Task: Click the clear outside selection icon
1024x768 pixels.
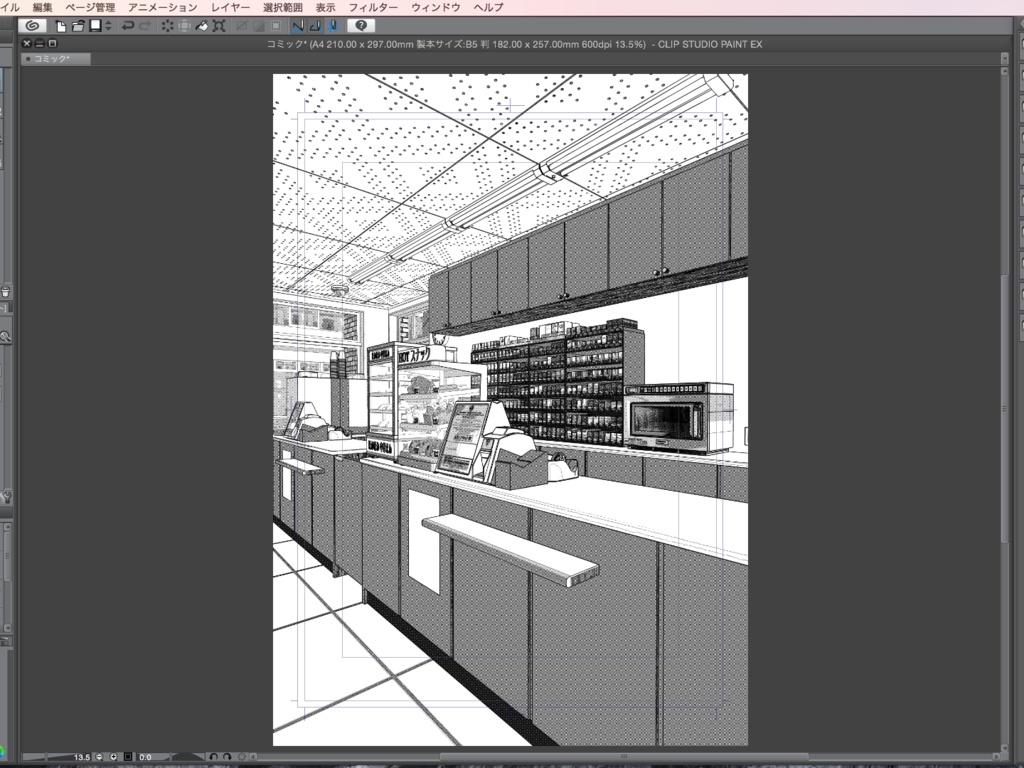Action: point(185,25)
